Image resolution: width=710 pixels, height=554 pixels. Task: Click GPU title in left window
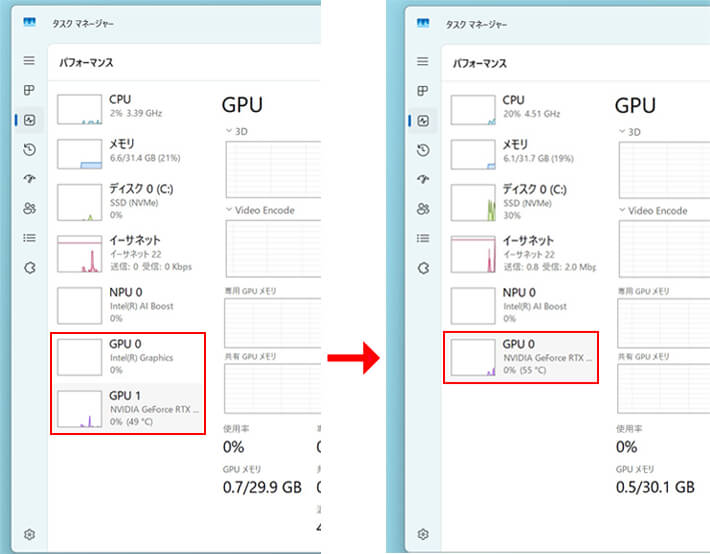point(242,105)
